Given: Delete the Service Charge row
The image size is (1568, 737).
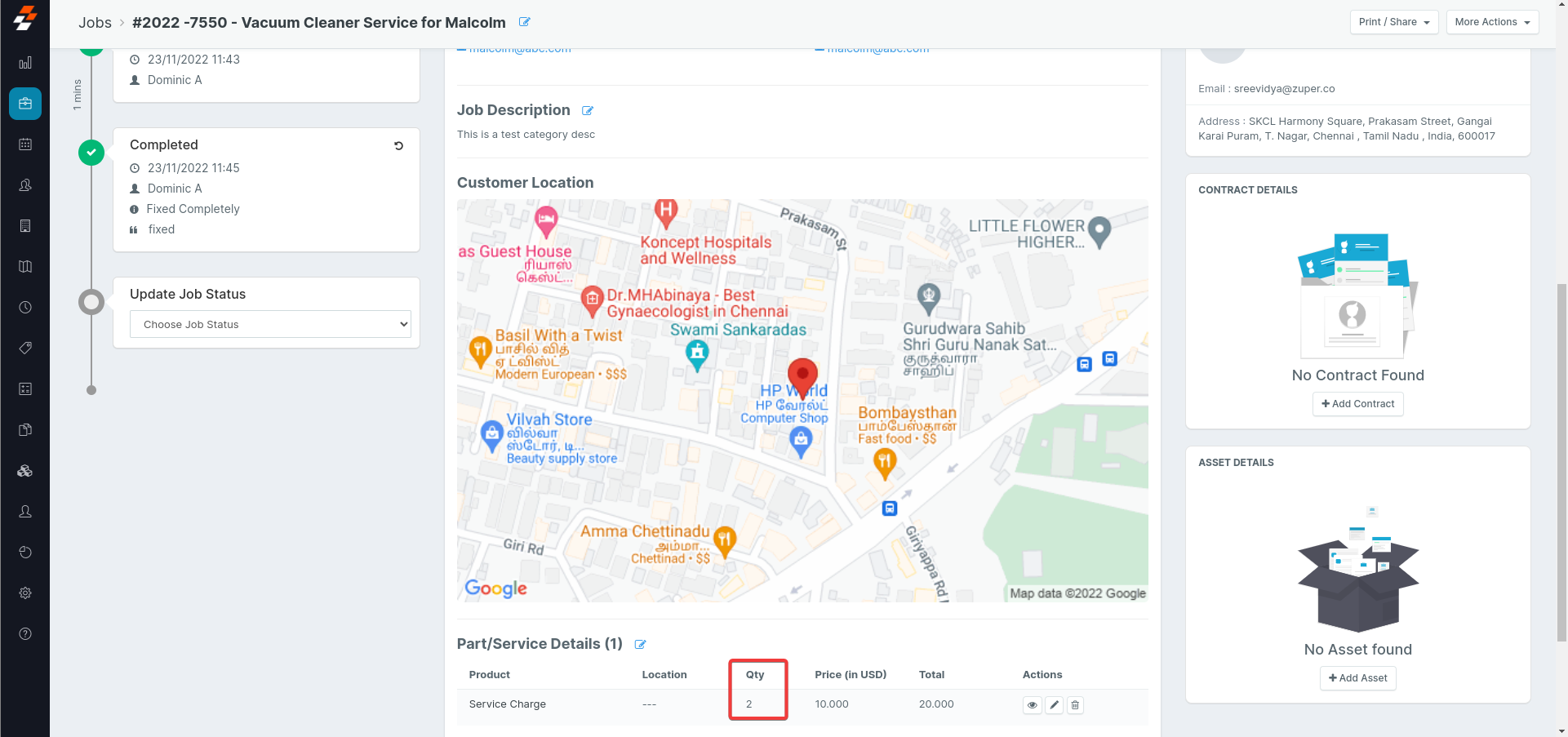Looking at the screenshot, I should pos(1076,705).
